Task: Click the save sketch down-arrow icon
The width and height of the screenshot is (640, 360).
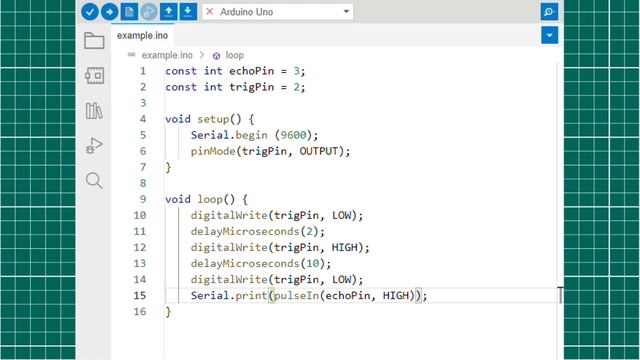Action: point(188,12)
